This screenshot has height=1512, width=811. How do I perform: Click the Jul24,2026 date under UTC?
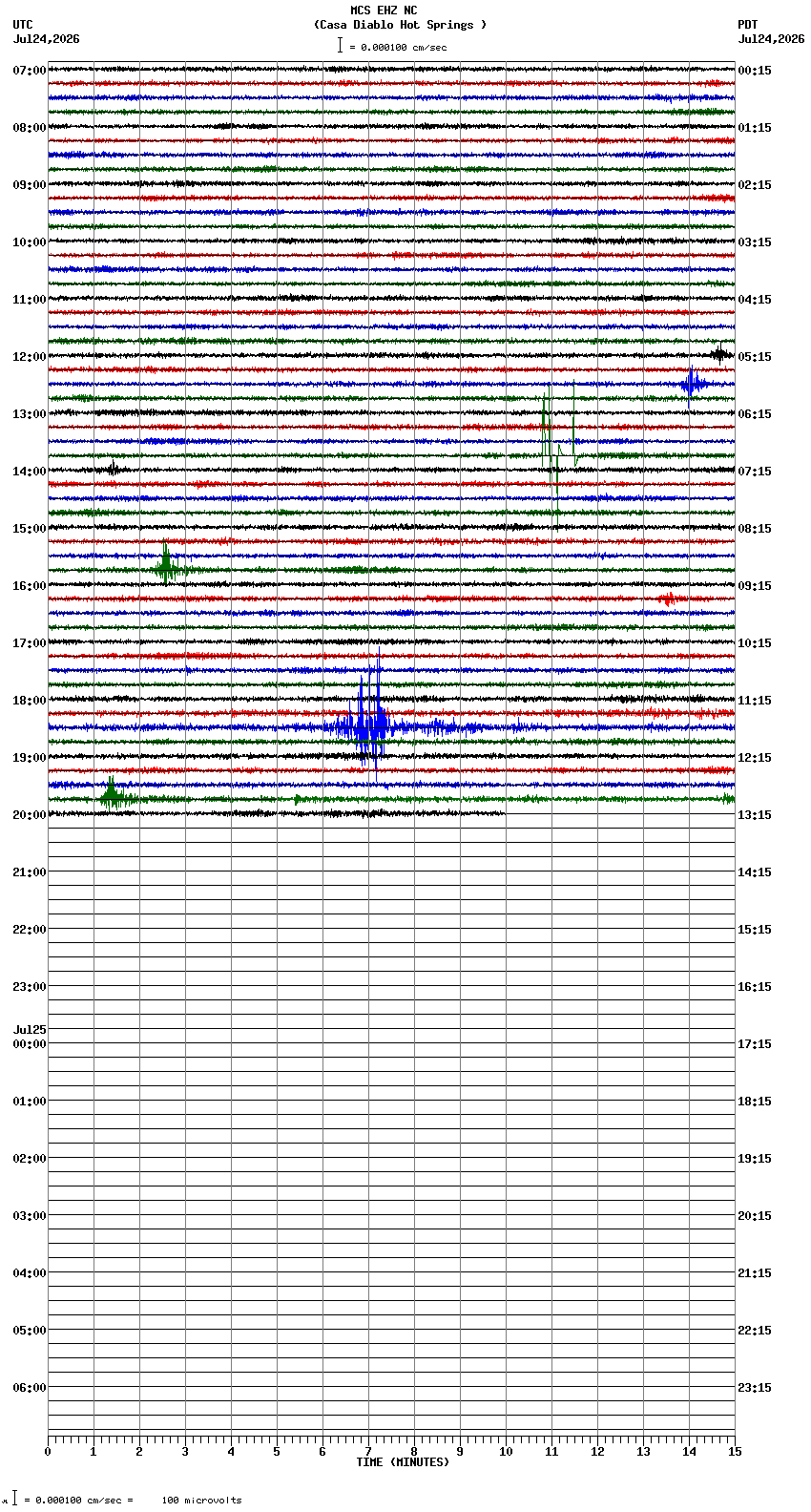(47, 39)
